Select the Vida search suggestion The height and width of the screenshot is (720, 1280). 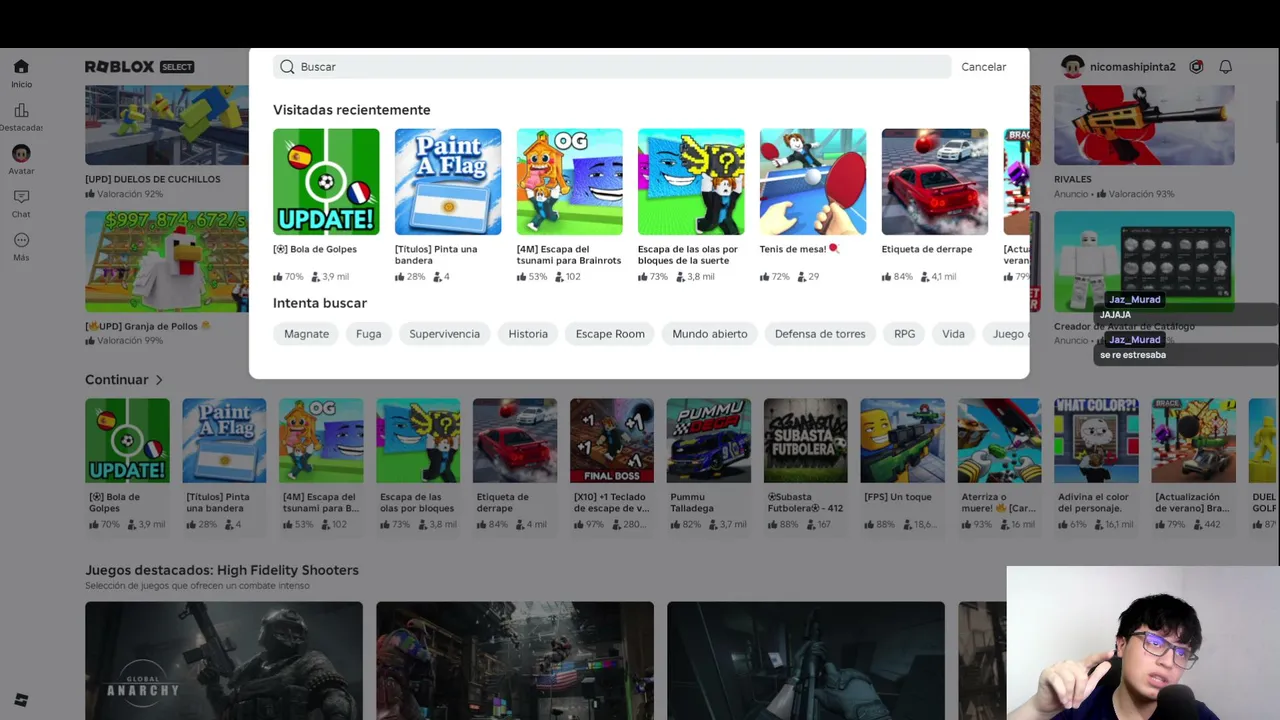pyautogui.click(x=954, y=334)
